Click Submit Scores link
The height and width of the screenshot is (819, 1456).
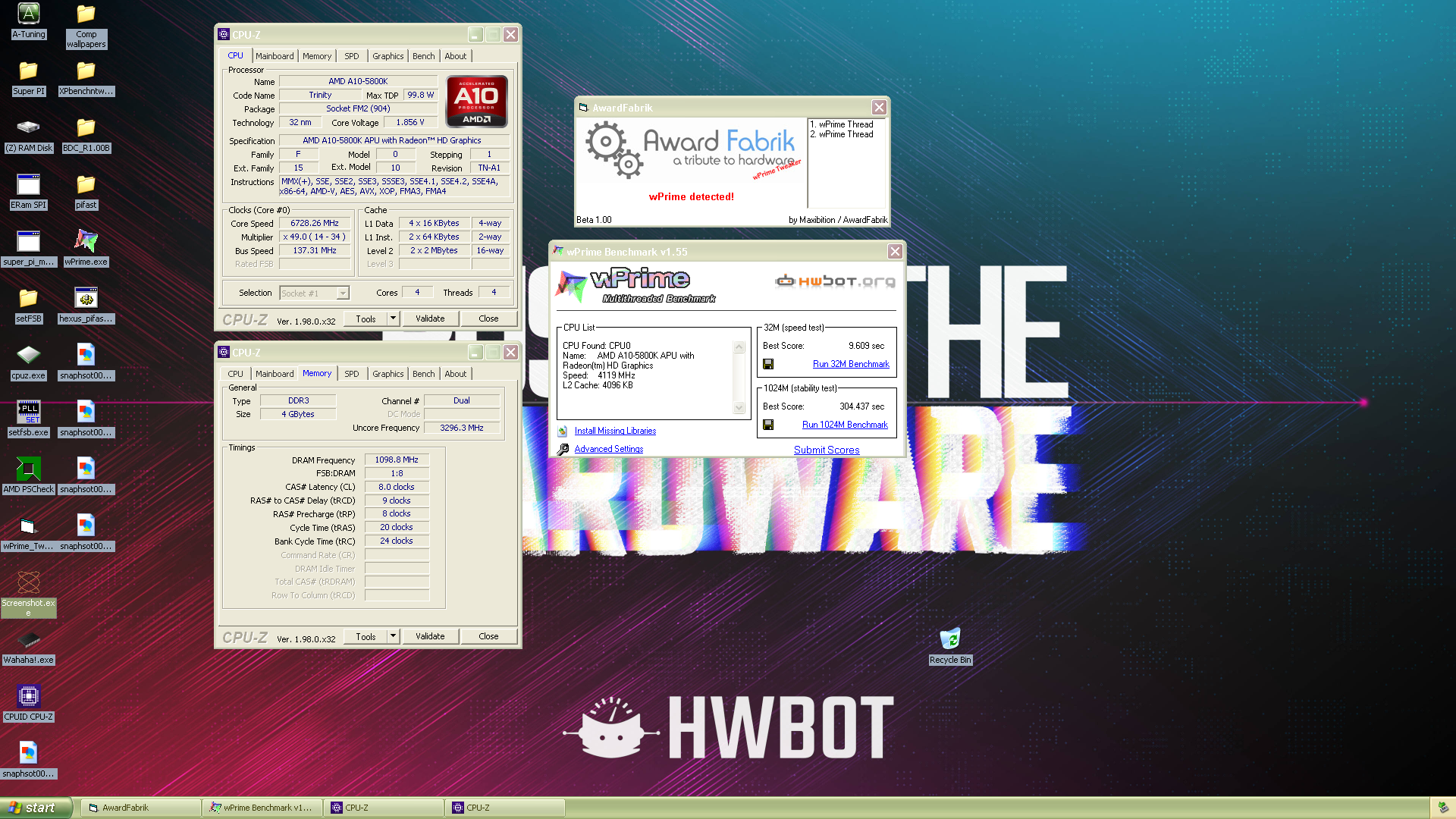click(x=827, y=450)
